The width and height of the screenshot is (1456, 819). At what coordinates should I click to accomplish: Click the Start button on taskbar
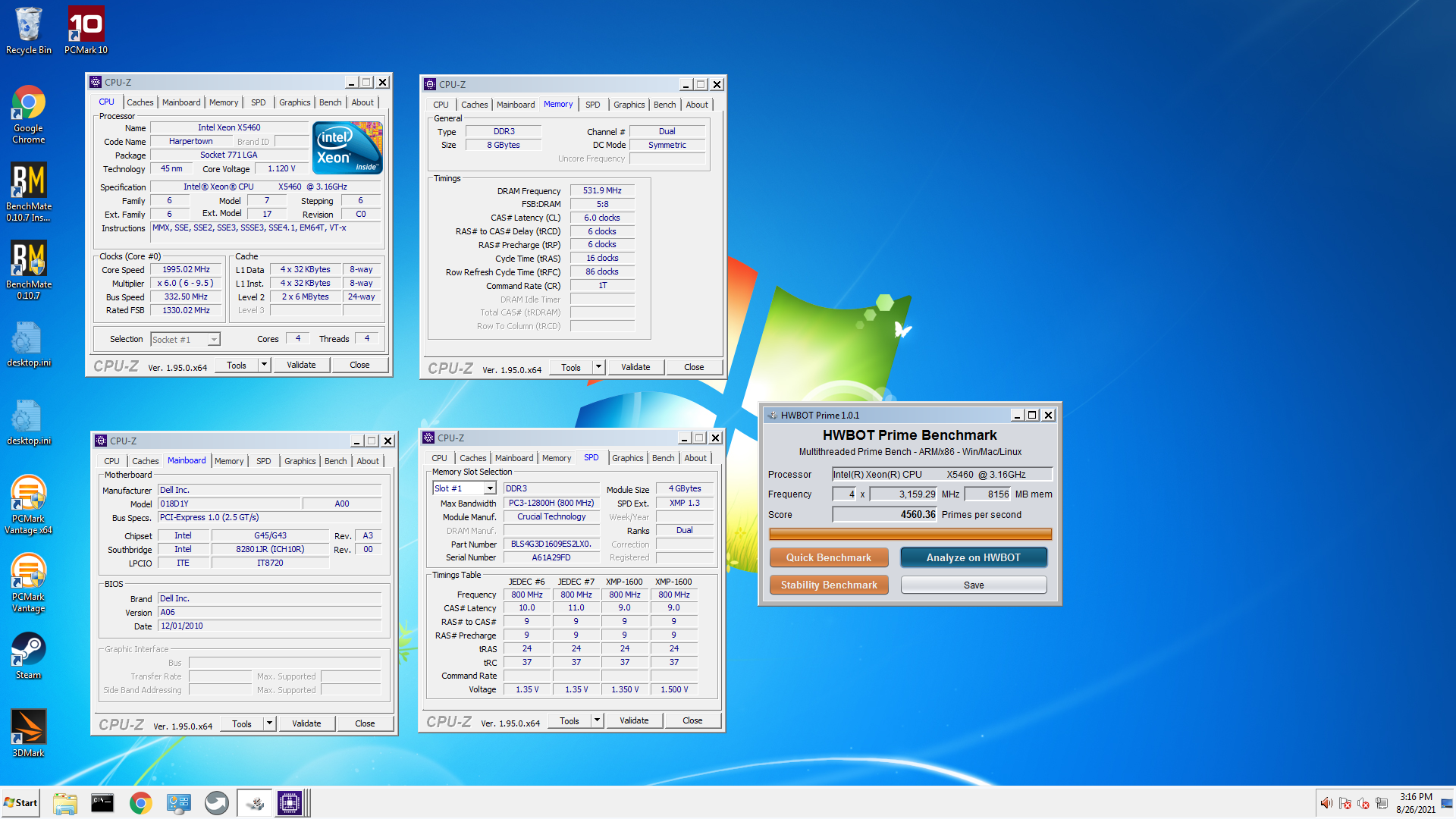click(20, 803)
